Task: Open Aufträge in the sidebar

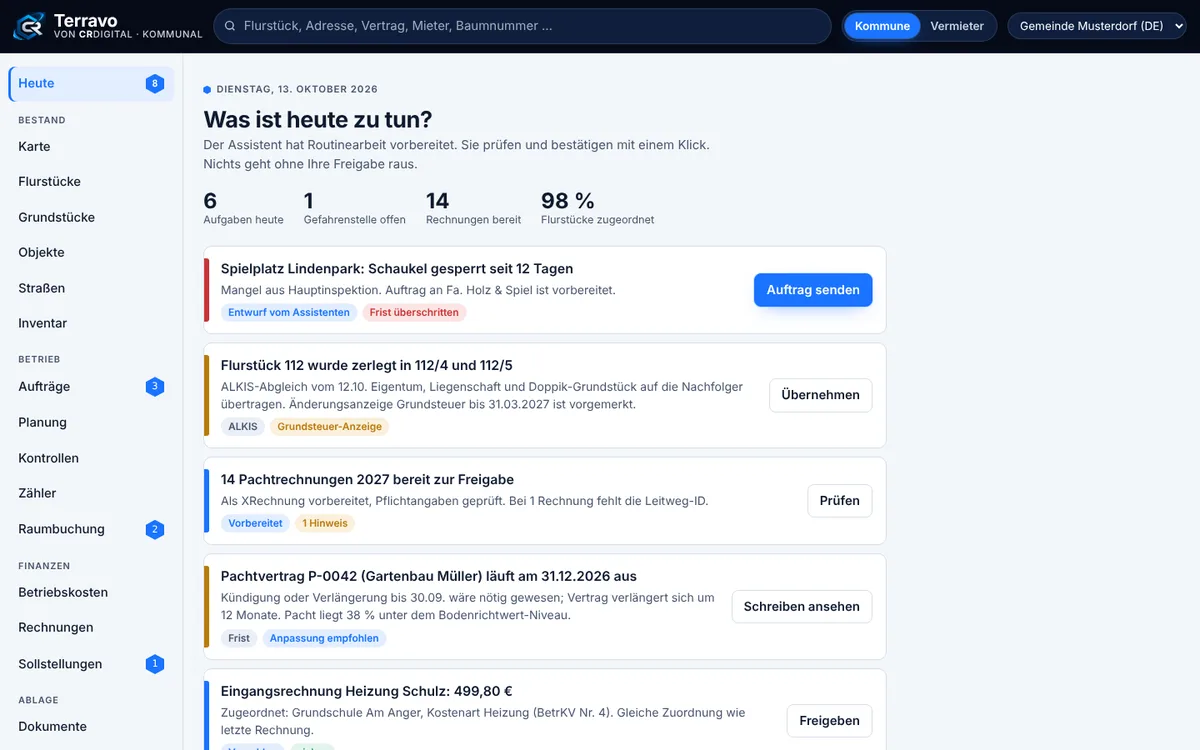Action: coord(91,387)
